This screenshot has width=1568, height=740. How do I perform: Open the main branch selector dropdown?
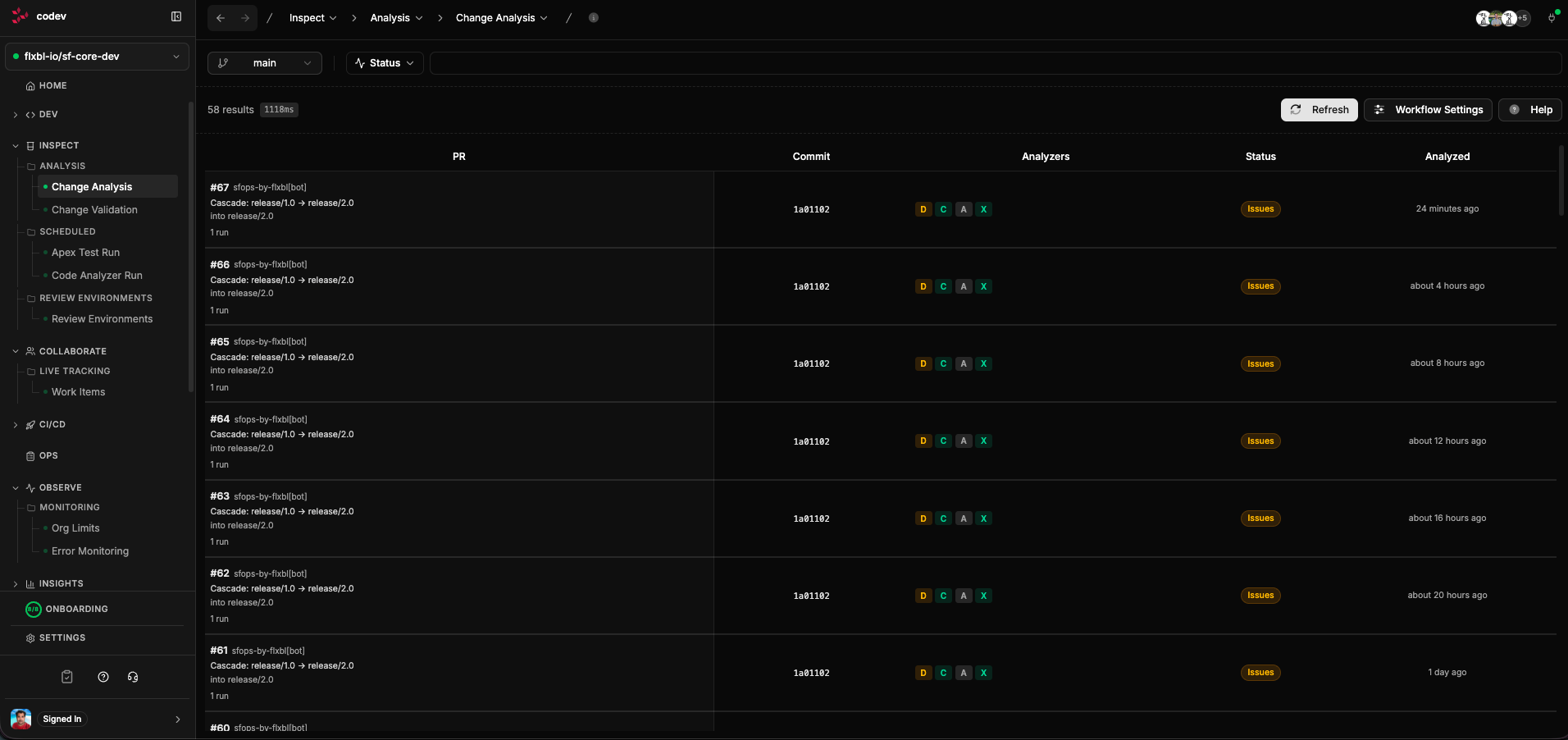(264, 63)
